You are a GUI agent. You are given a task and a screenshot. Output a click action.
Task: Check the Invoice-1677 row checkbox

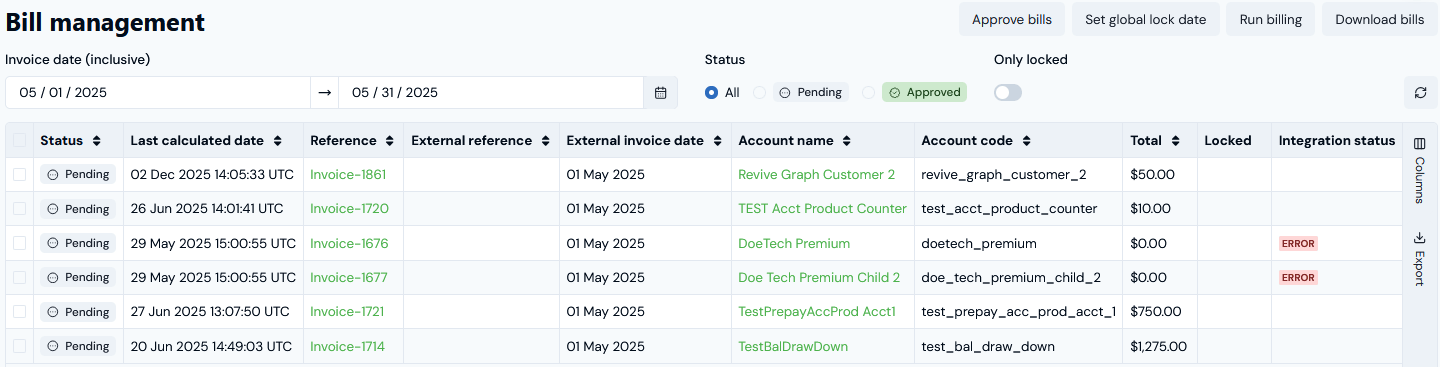point(20,277)
